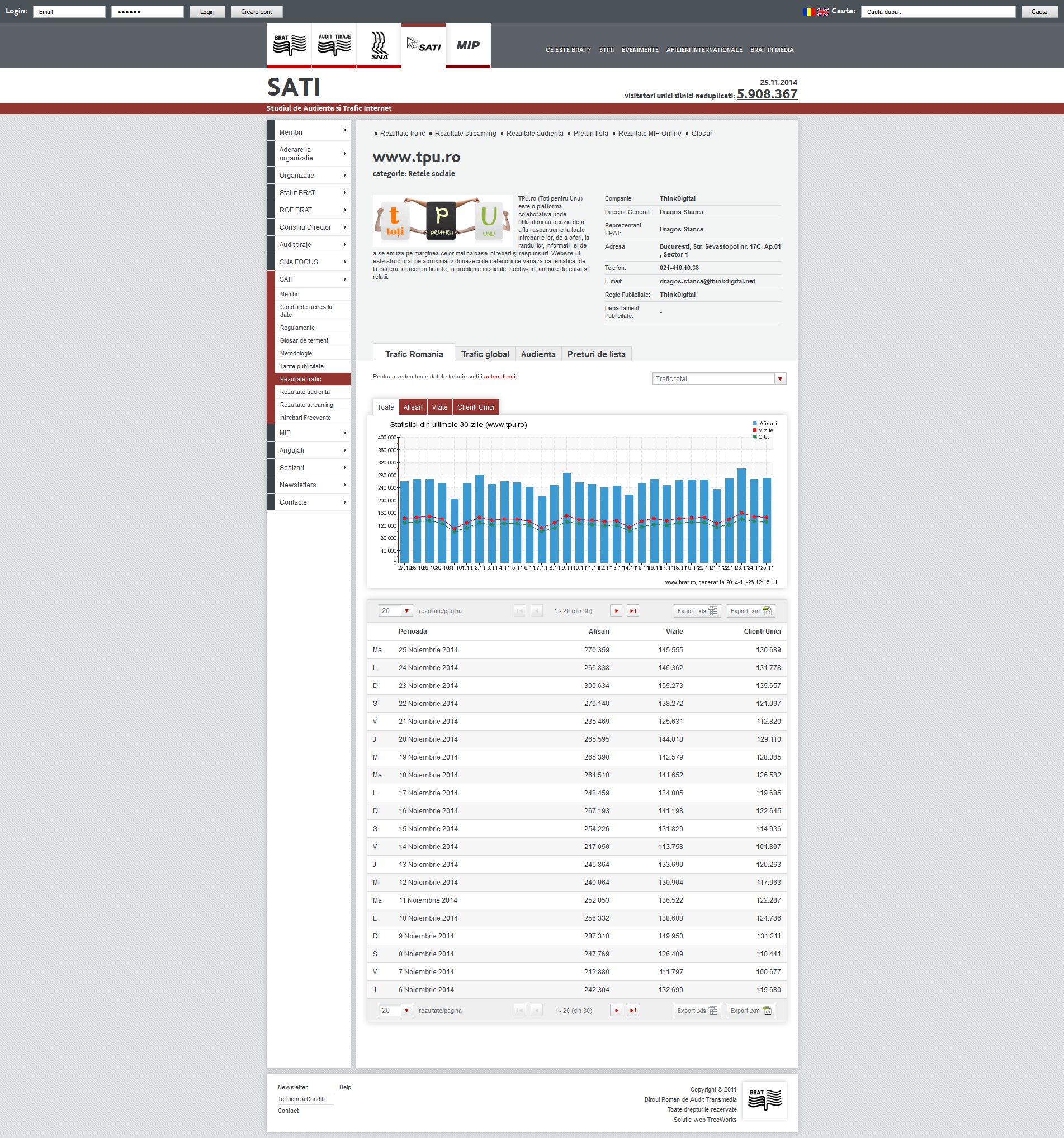Click the BRAT logo in footer
The height and width of the screenshot is (1138, 1064).
764,1099
